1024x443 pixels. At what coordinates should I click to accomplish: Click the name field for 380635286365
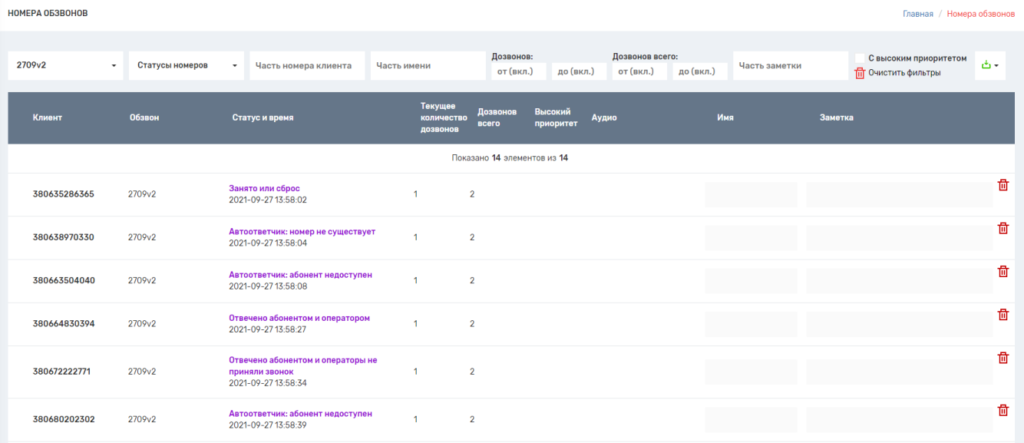(x=750, y=194)
